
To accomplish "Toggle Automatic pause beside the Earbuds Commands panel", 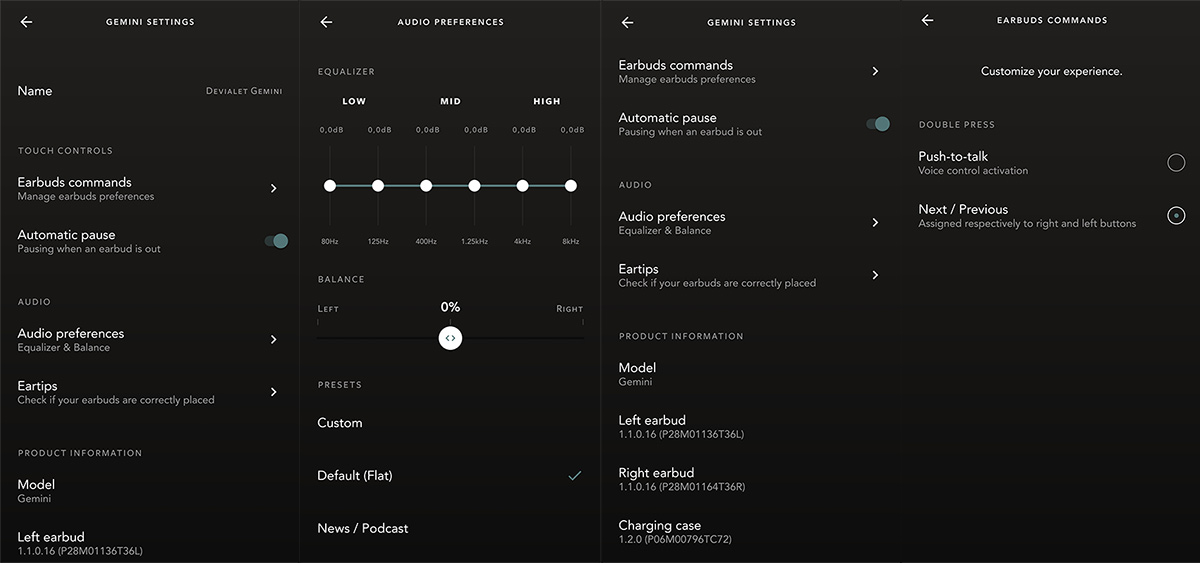I will point(878,124).
